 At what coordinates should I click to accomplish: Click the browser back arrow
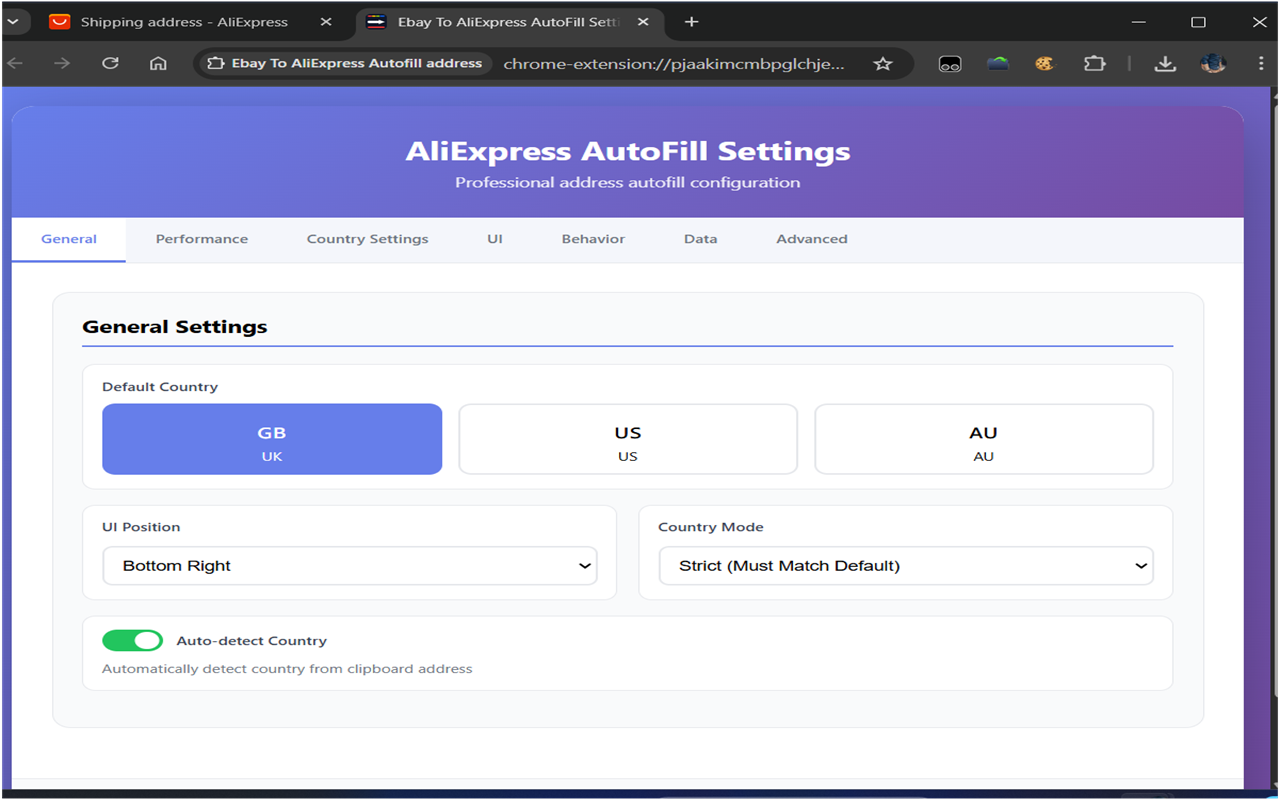tap(15, 63)
